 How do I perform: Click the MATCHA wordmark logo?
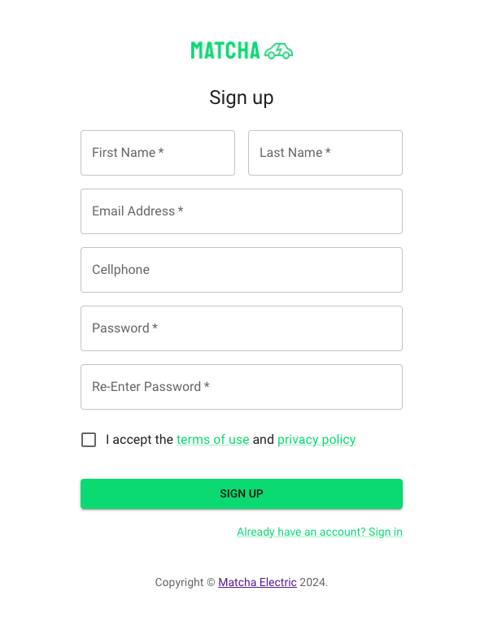point(225,51)
